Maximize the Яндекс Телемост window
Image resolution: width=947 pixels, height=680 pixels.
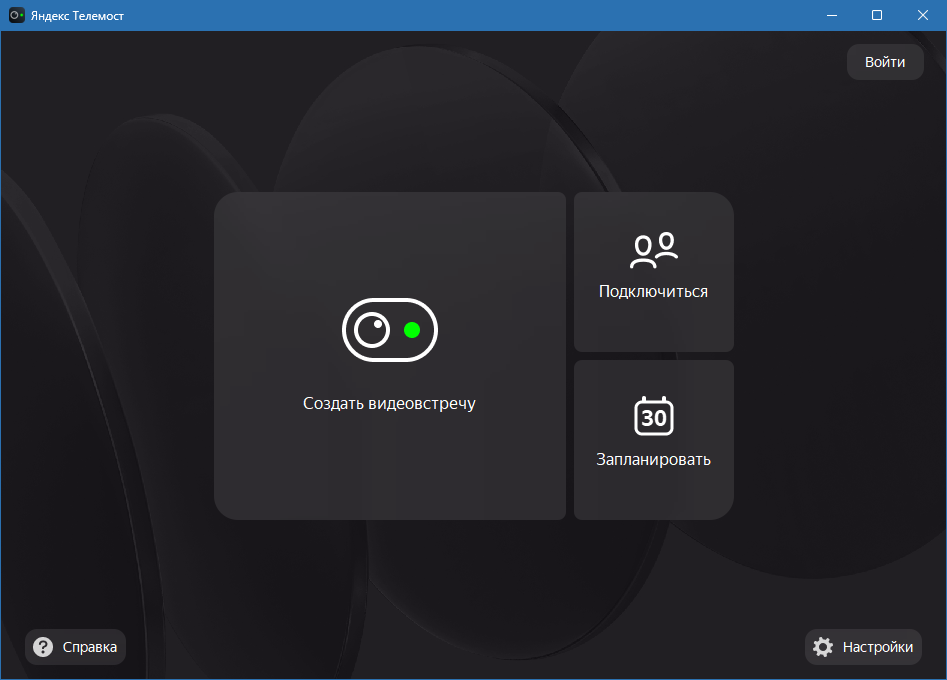pyautogui.click(x=877, y=15)
